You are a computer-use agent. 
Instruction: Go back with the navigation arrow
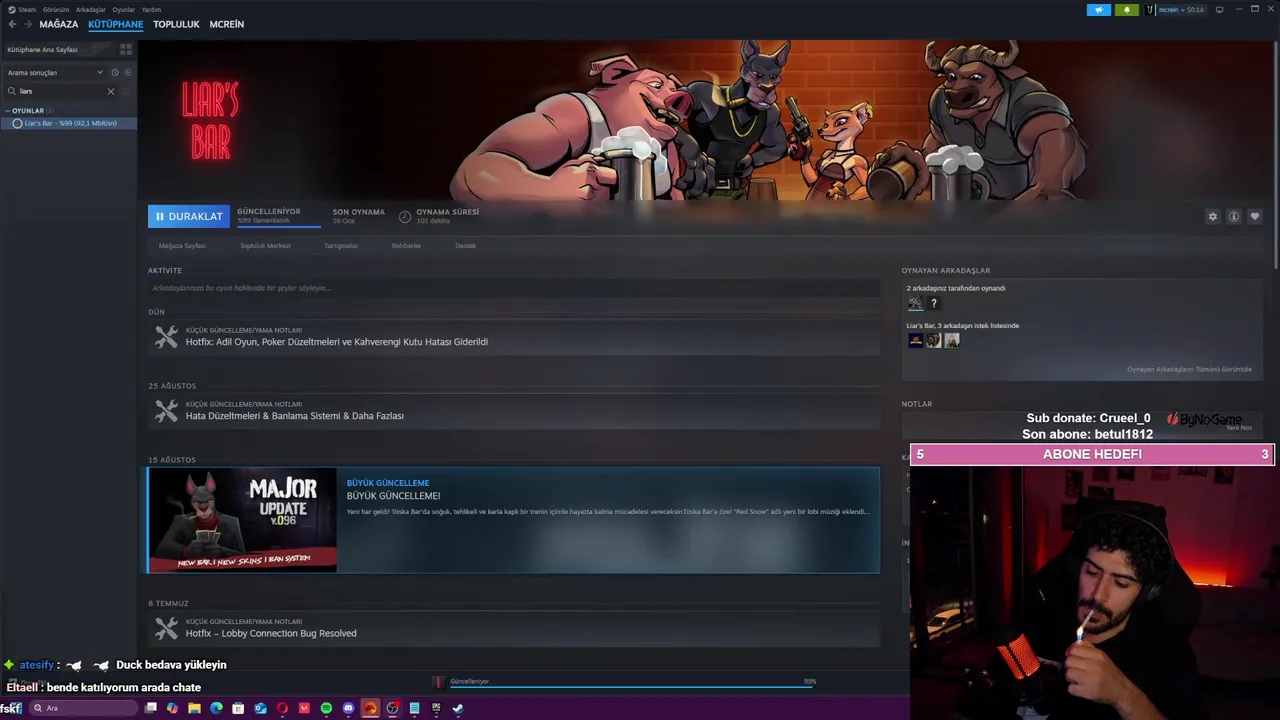pos(12,24)
